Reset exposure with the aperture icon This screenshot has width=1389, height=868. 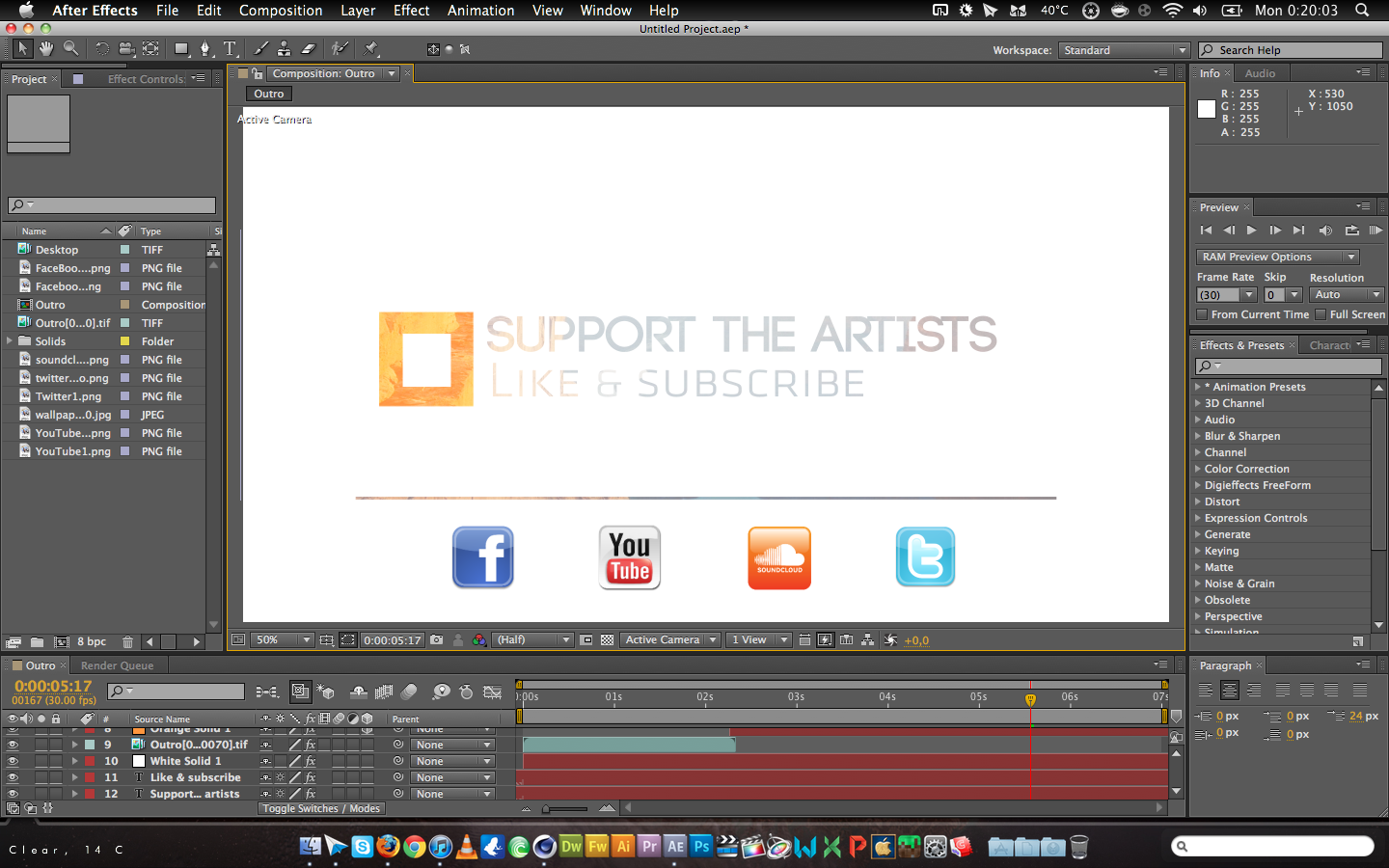point(890,639)
